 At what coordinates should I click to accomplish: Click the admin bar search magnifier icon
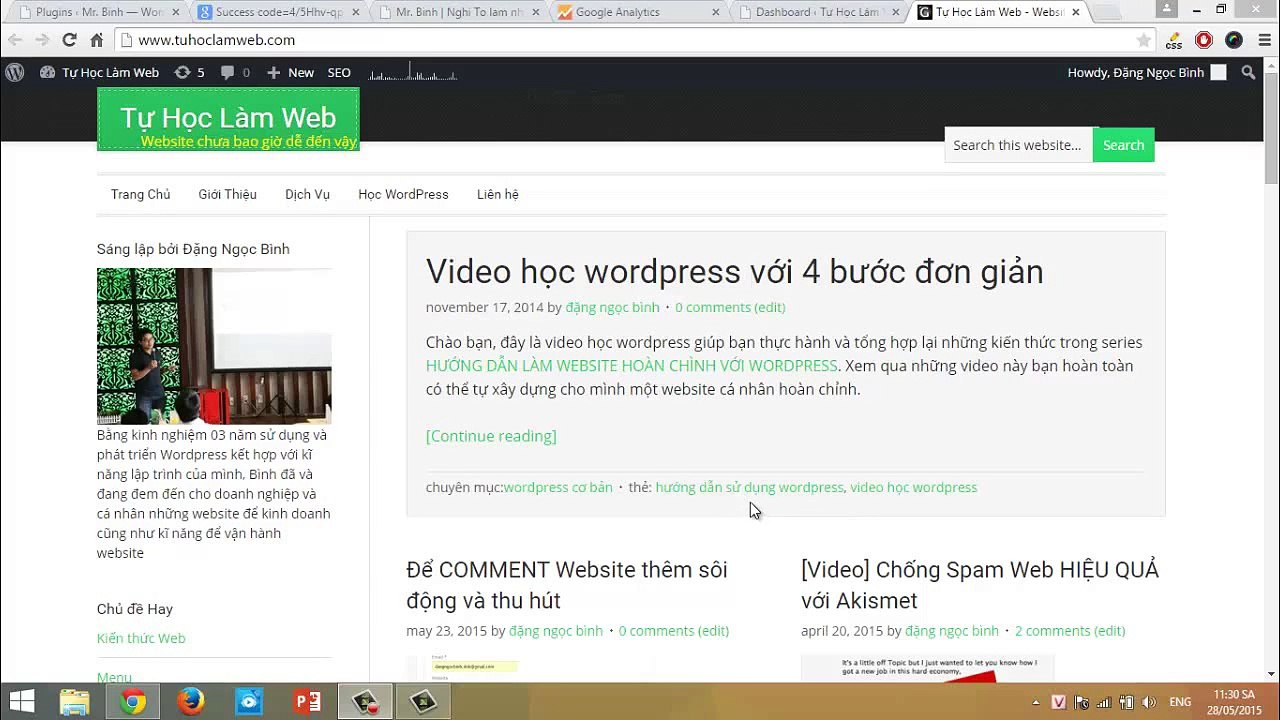pos(1248,72)
